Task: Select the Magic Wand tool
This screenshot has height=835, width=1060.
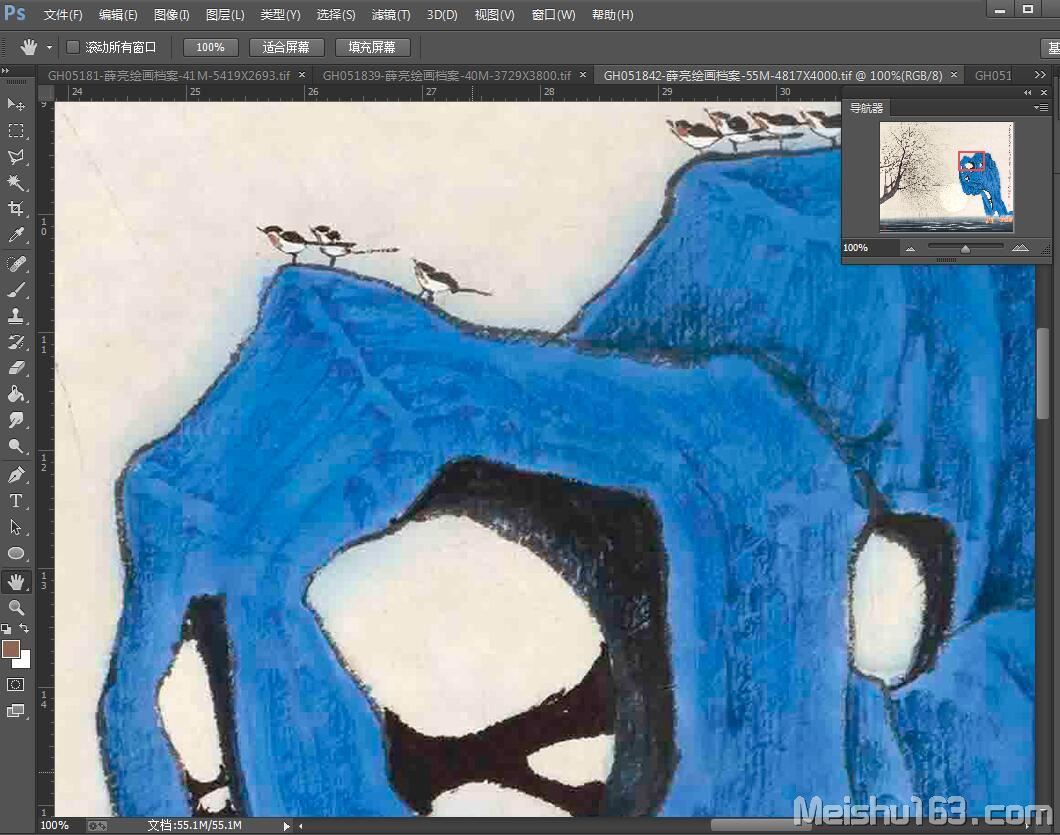Action: tap(16, 183)
